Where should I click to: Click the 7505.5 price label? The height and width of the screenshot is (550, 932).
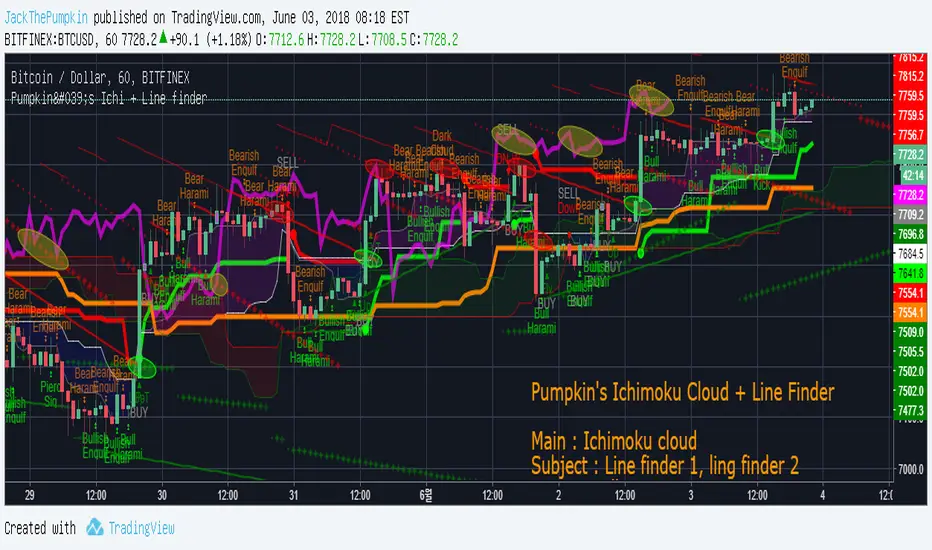pos(910,351)
